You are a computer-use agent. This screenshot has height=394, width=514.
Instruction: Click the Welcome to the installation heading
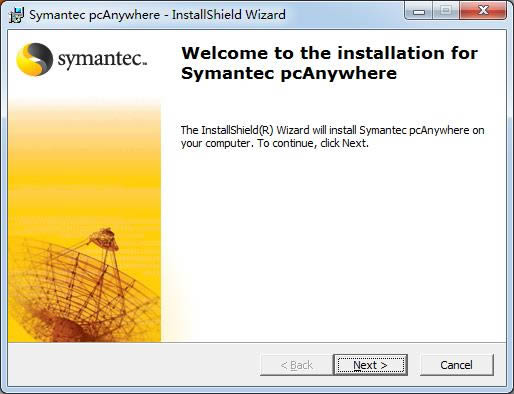tap(329, 53)
